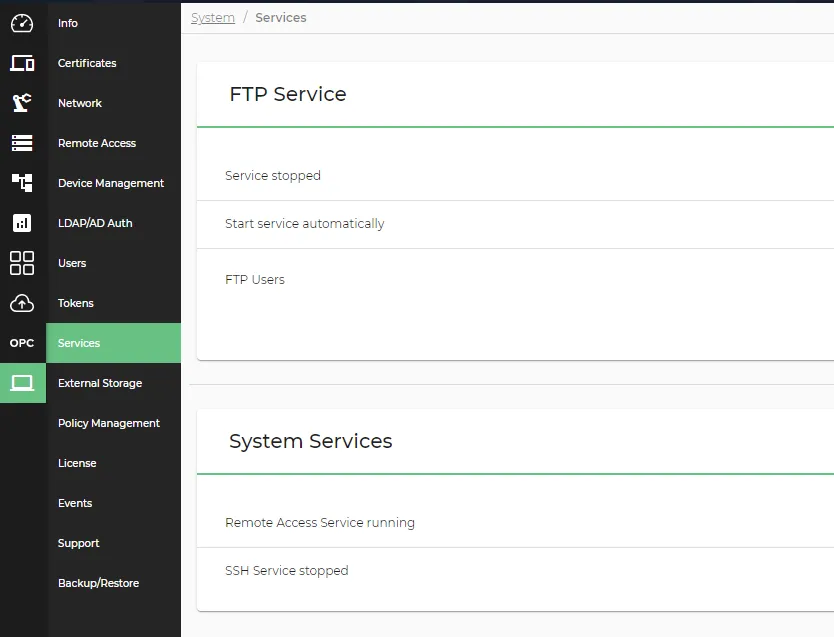The width and height of the screenshot is (834, 637).
Task: Click the devices icon in the sidebar
Action: (x=22, y=63)
